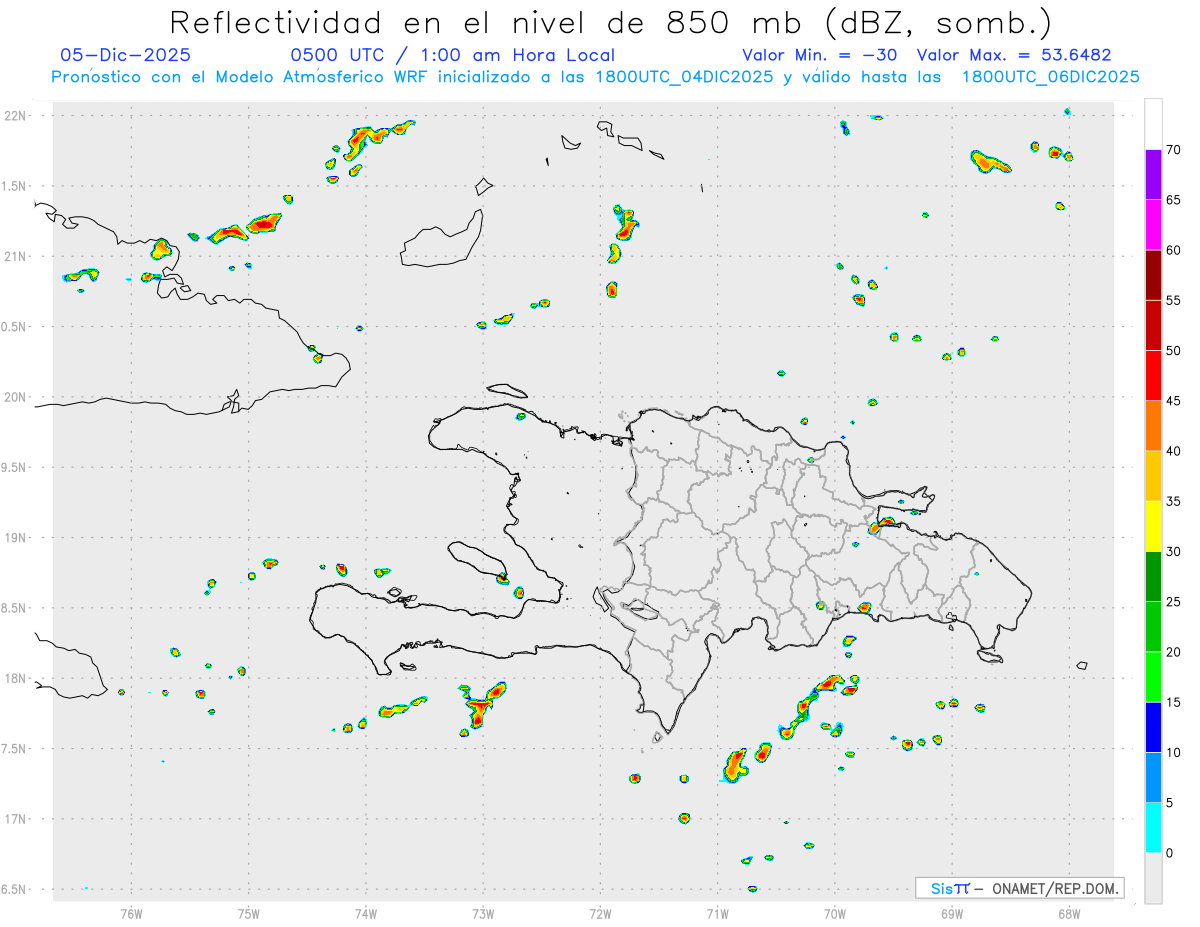1200x927 pixels.
Task: Select the '71W' longitude label
Action: pos(717,913)
